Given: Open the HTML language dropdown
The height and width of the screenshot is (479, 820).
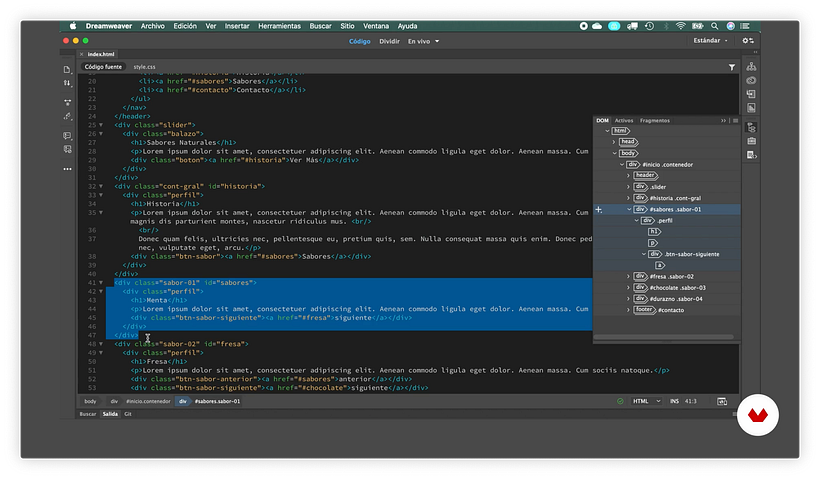Looking at the screenshot, I should (646, 401).
